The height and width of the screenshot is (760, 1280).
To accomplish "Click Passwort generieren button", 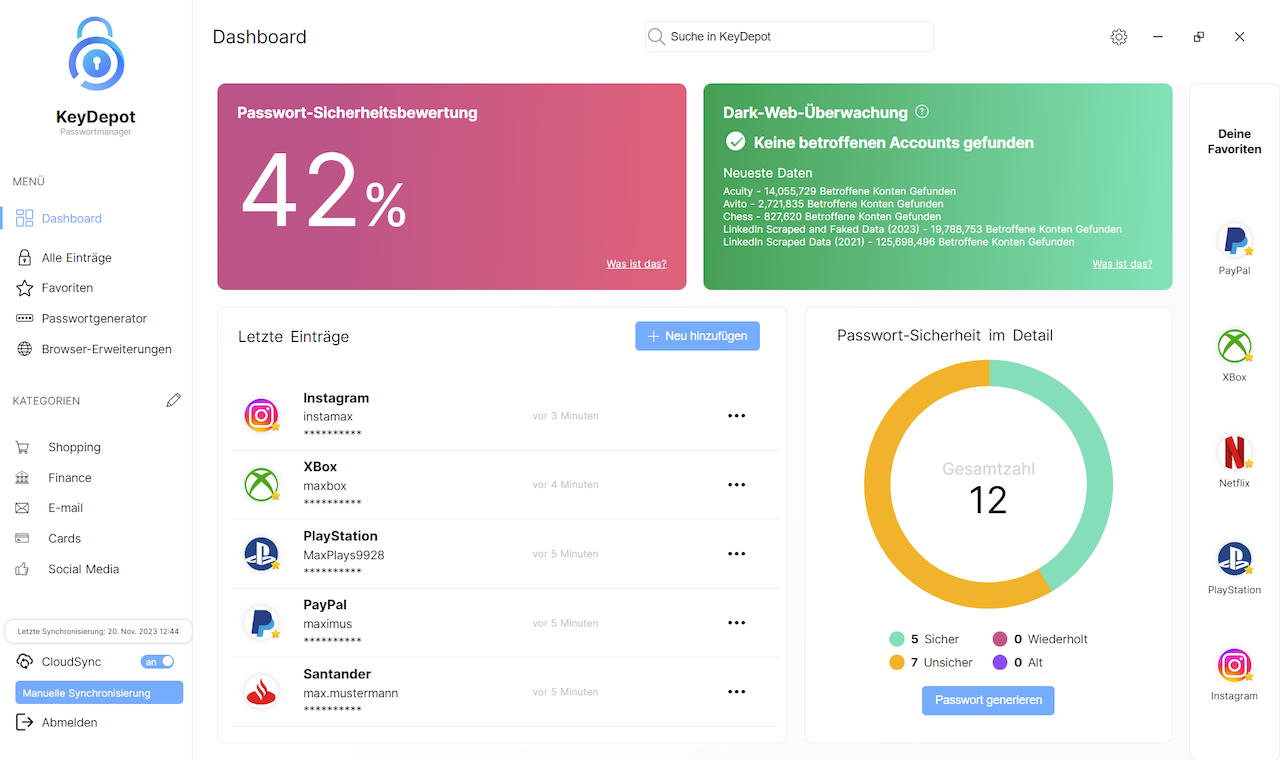I will [988, 700].
